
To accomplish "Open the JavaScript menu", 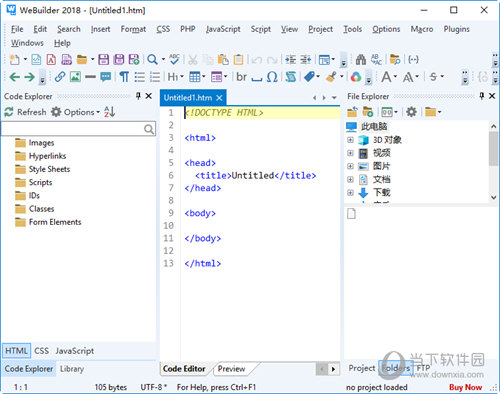I will click(x=223, y=29).
